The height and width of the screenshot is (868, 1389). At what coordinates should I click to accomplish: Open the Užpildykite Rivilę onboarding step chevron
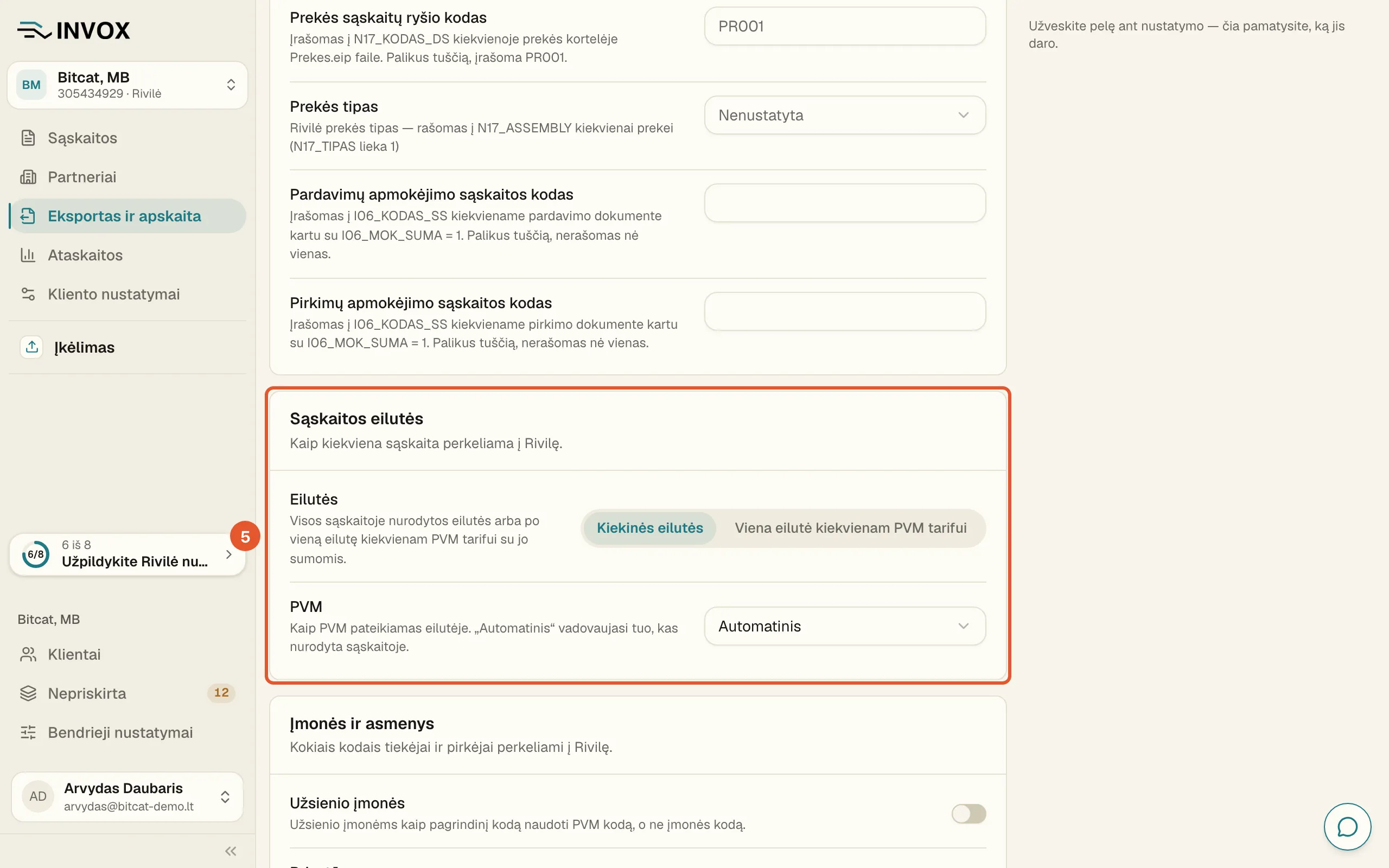pyautogui.click(x=228, y=554)
